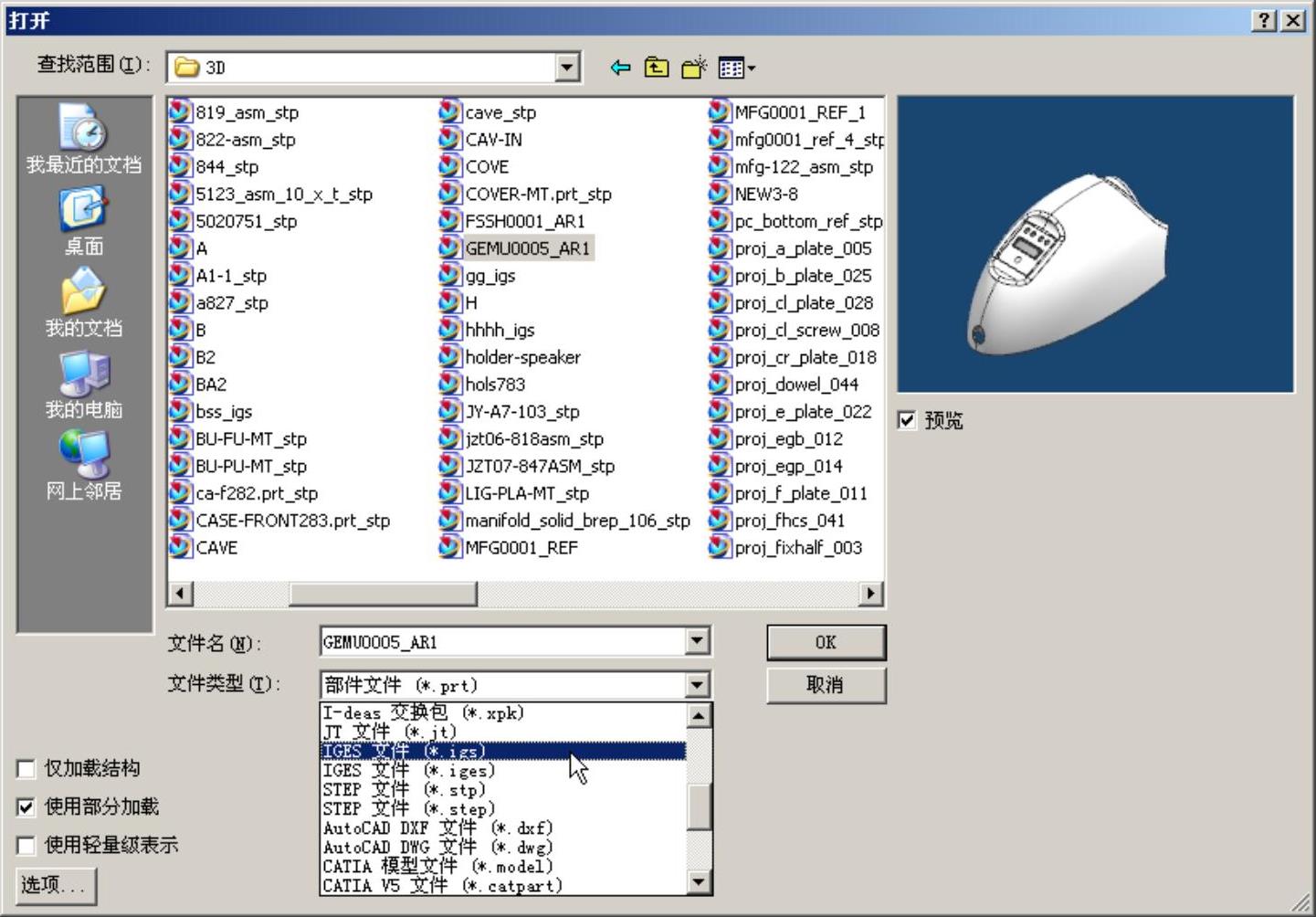Select file icon for bss_igs
The height and width of the screenshot is (917, 1316).
click(x=181, y=412)
